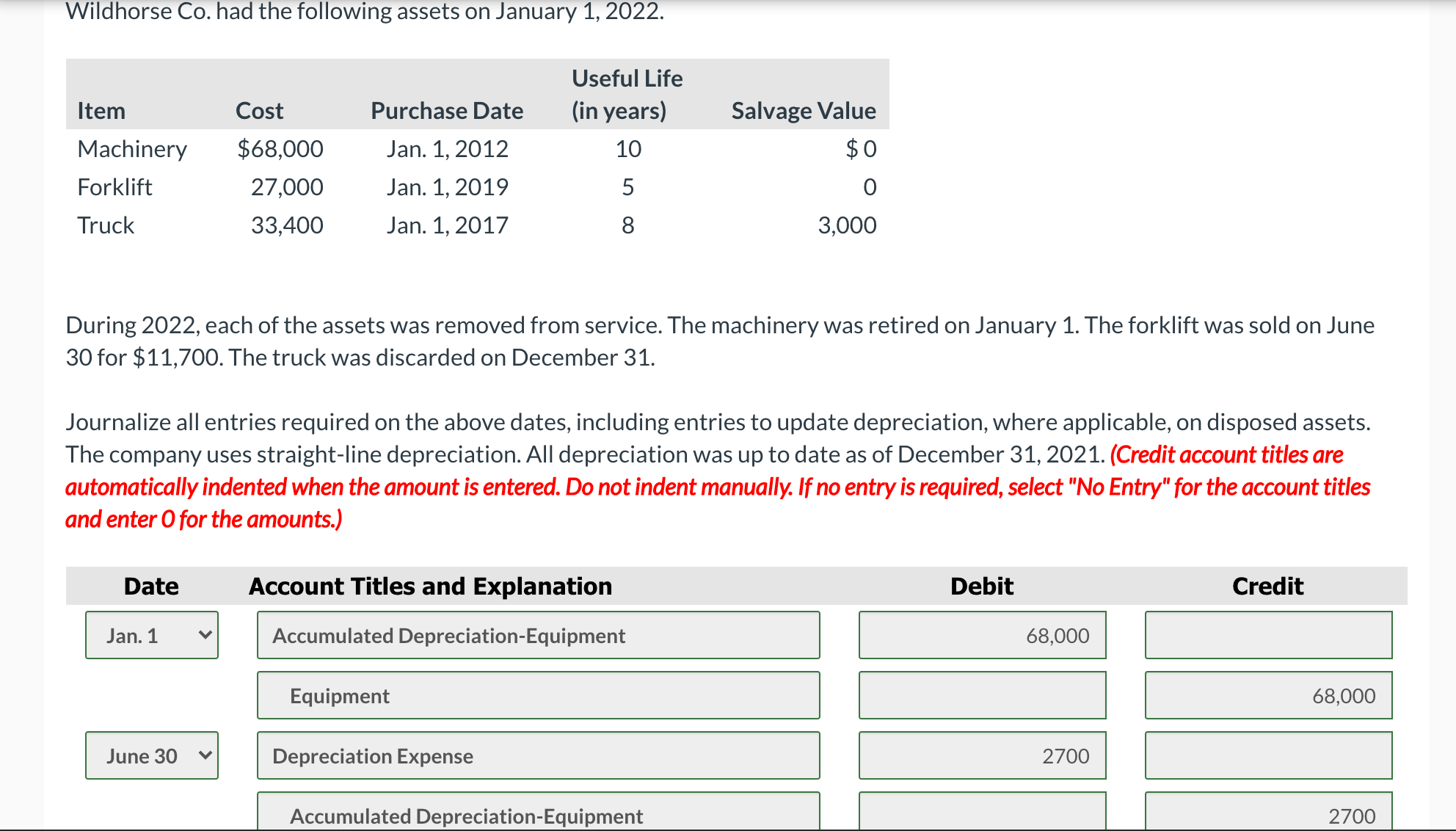Image resolution: width=1456 pixels, height=831 pixels.
Task: Select the debit field showing 68,000
Action: [982, 634]
